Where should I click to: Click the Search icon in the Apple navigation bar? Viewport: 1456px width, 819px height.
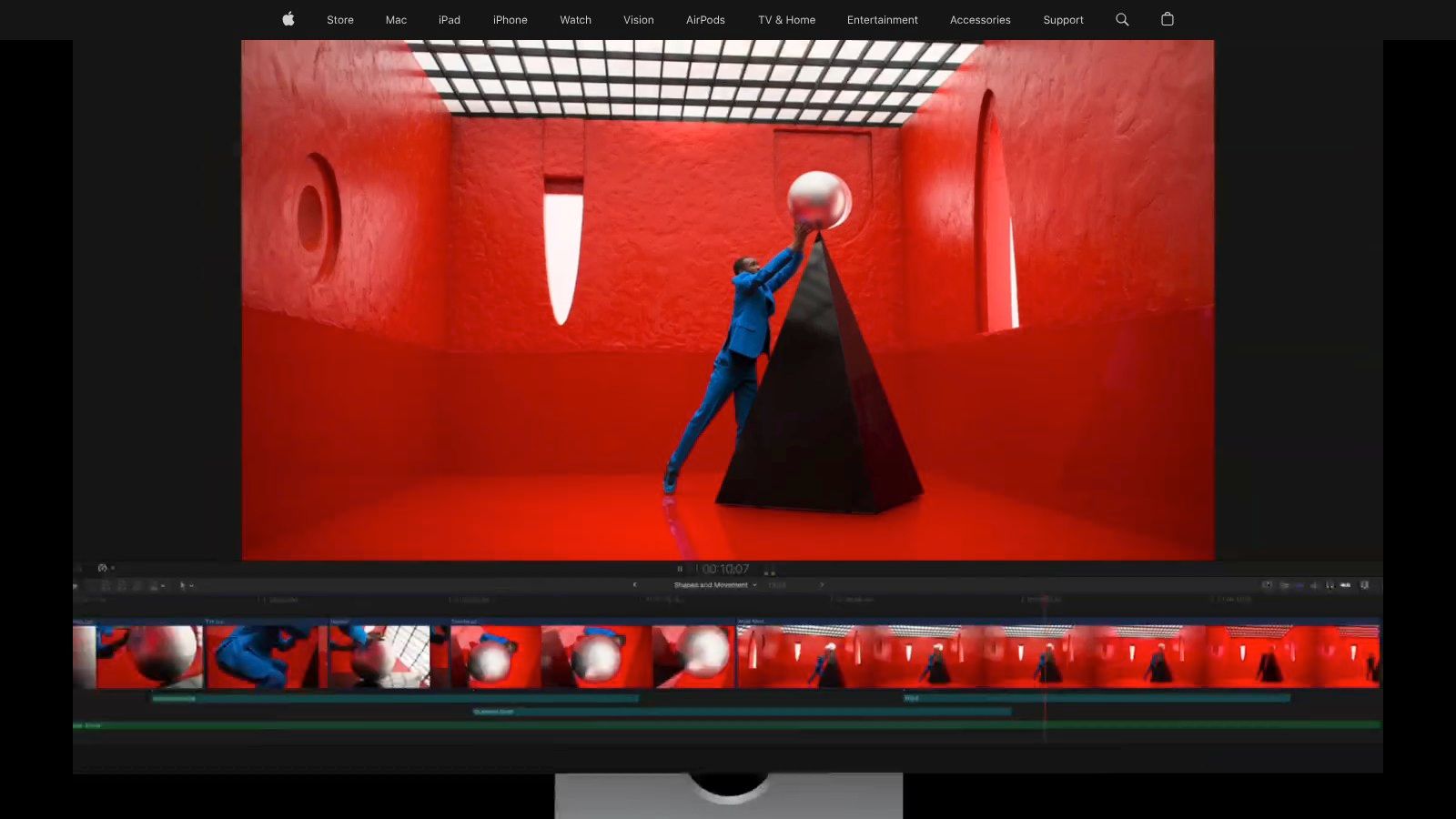pyautogui.click(x=1122, y=19)
